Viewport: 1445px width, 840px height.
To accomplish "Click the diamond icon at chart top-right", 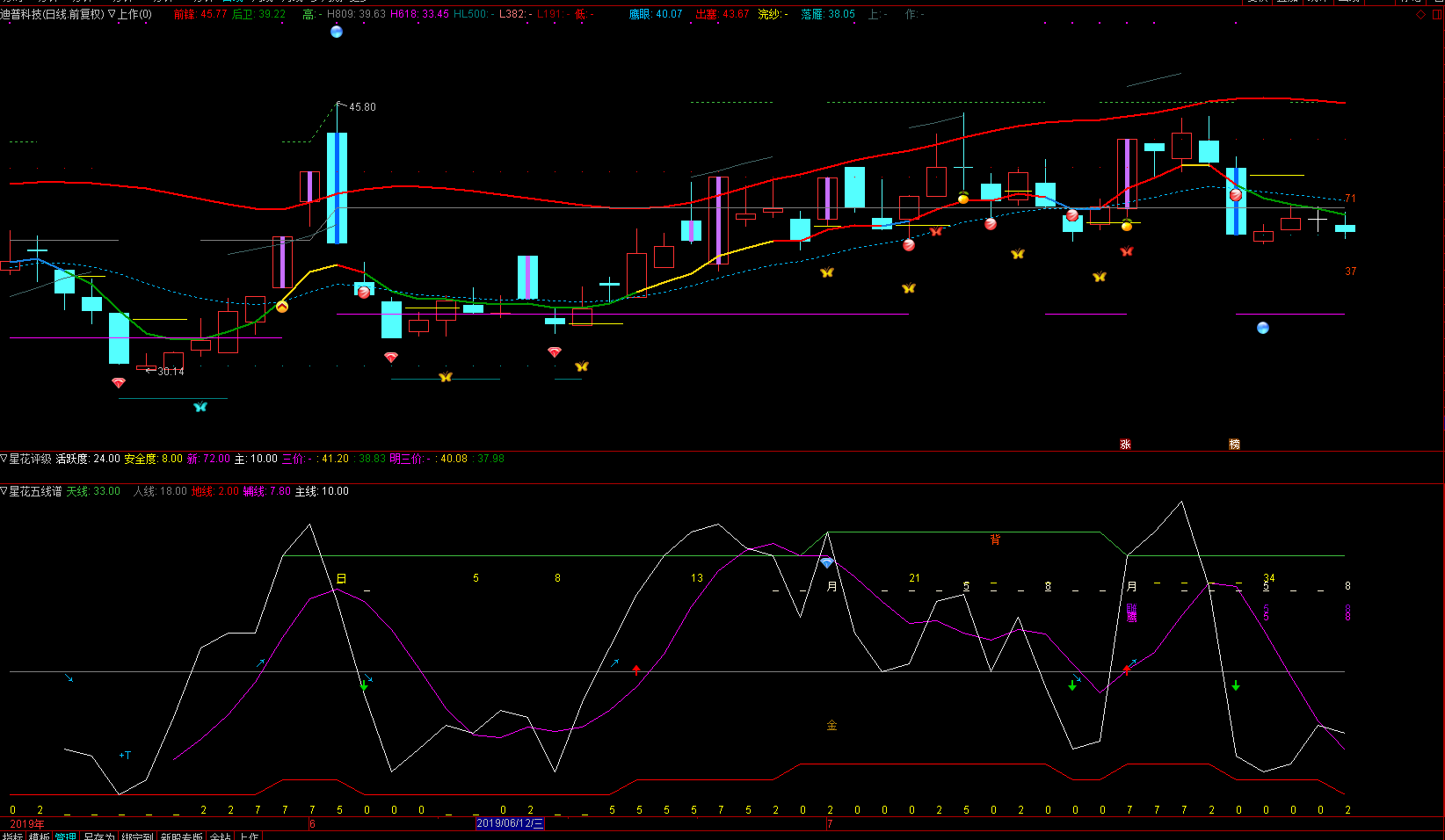I will coord(1421,14).
